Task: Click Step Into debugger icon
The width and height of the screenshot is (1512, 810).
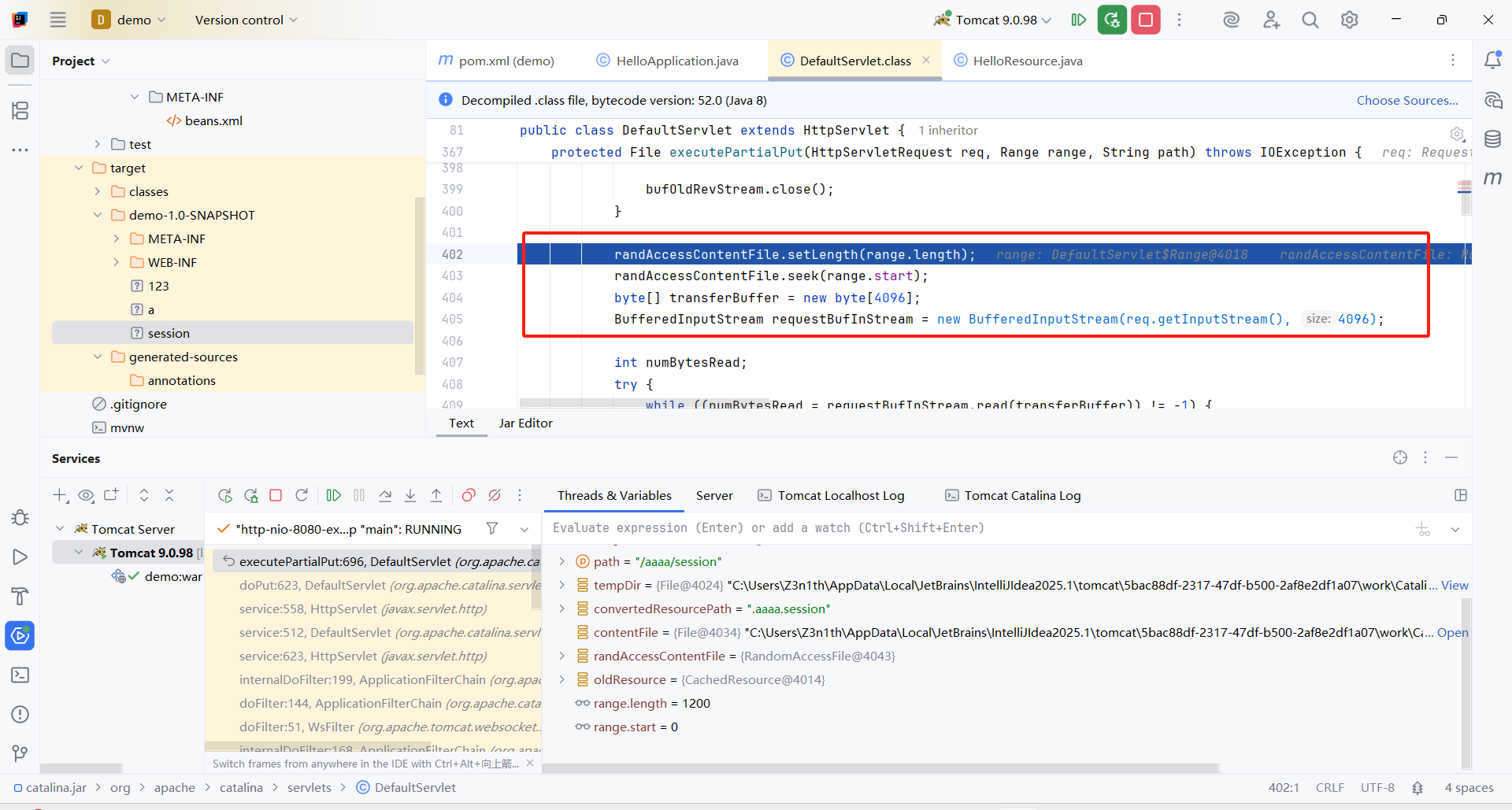Action: (410, 495)
